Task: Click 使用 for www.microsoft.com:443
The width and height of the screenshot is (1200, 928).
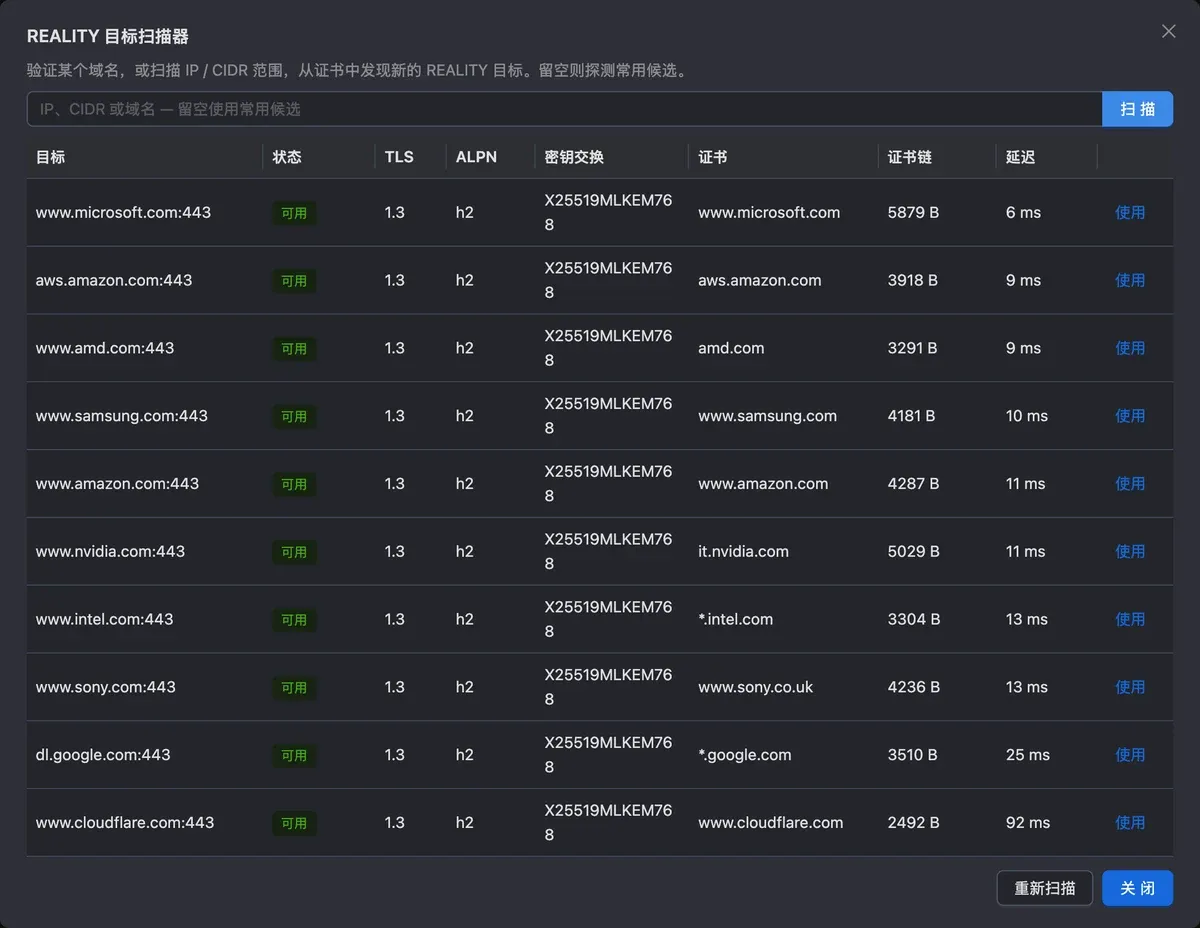Action: click(1130, 212)
